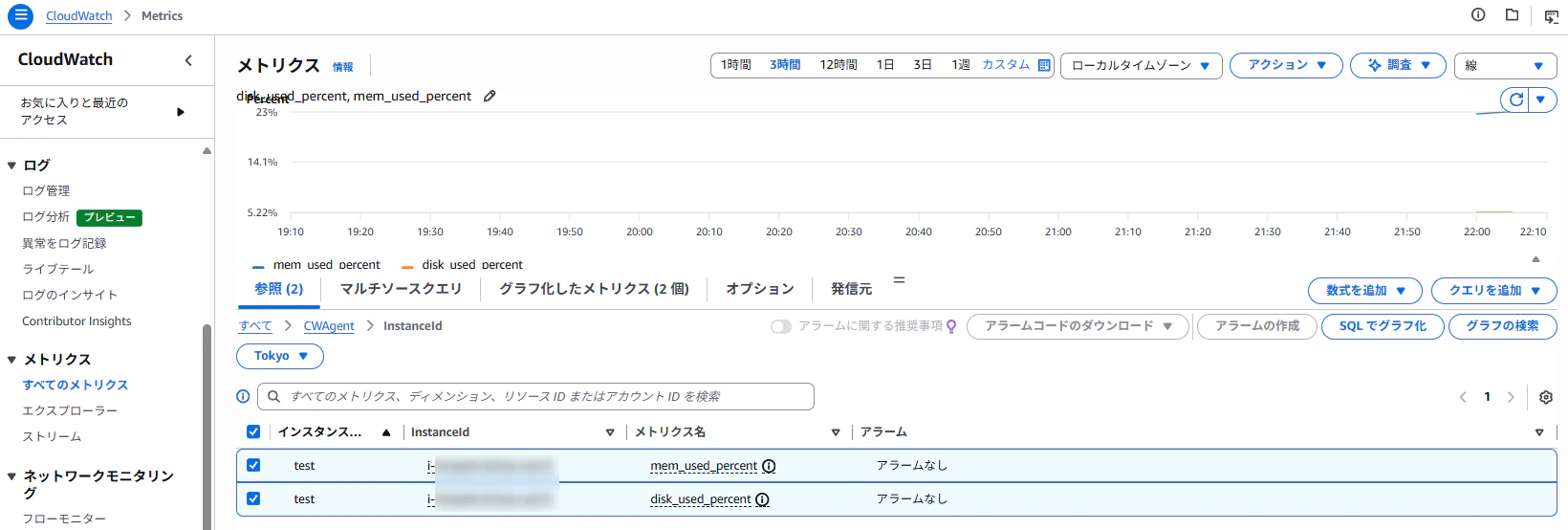Open custom time range calendar icon
This screenshot has width=1568, height=530.
click(x=1044, y=65)
